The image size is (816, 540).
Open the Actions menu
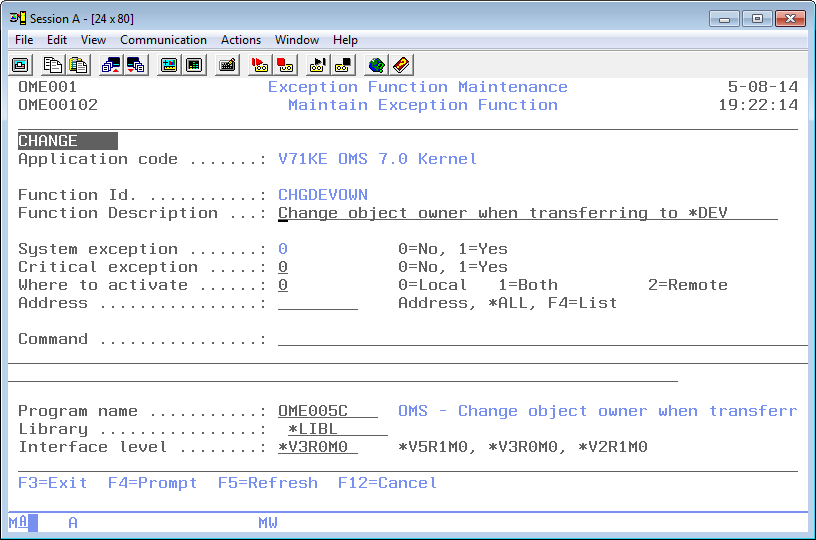tap(241, 40)
